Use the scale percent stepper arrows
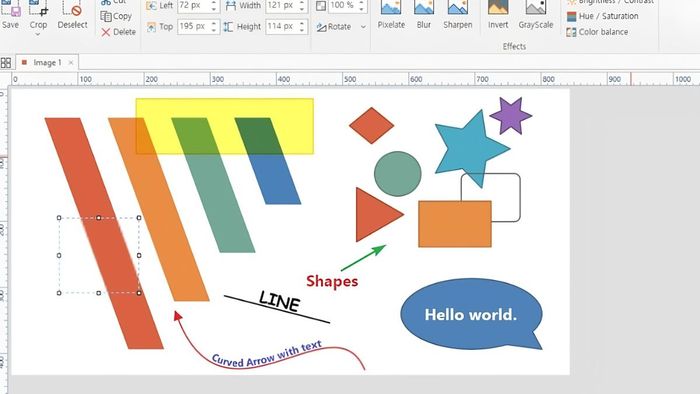Screen dimensions: 700x394 click(362, 6)
